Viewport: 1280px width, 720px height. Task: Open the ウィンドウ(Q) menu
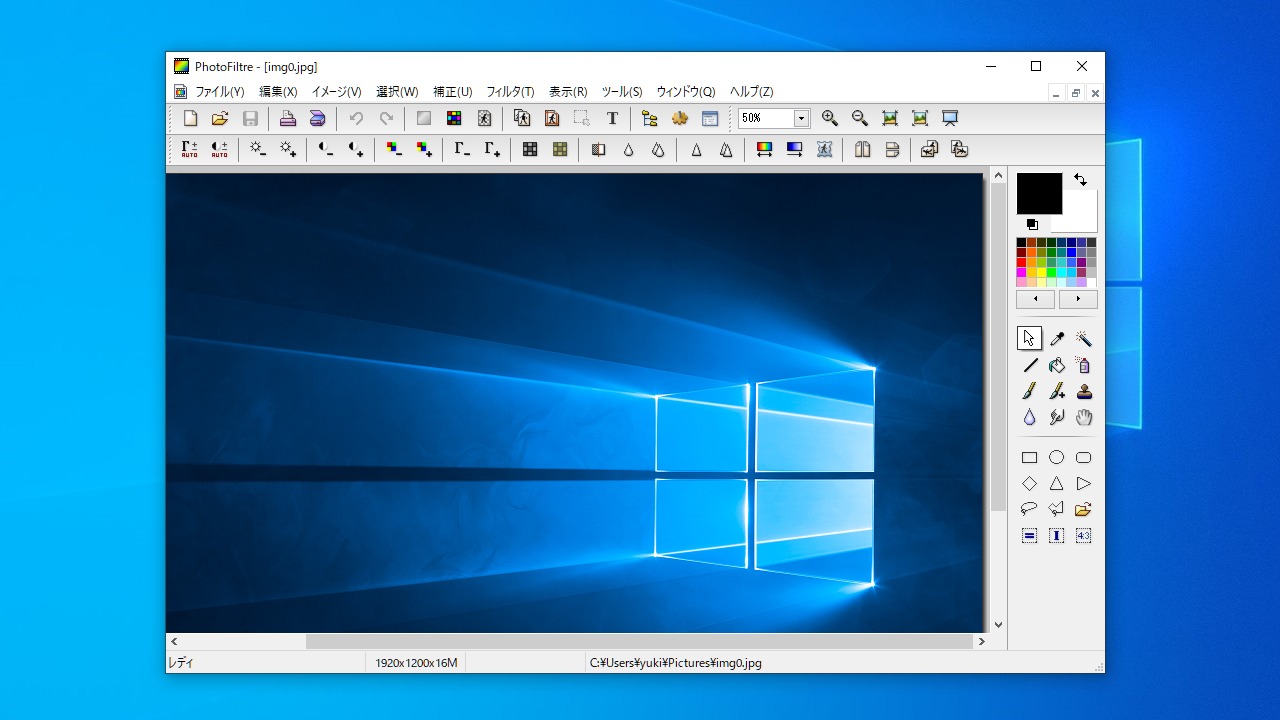point(686,92)
